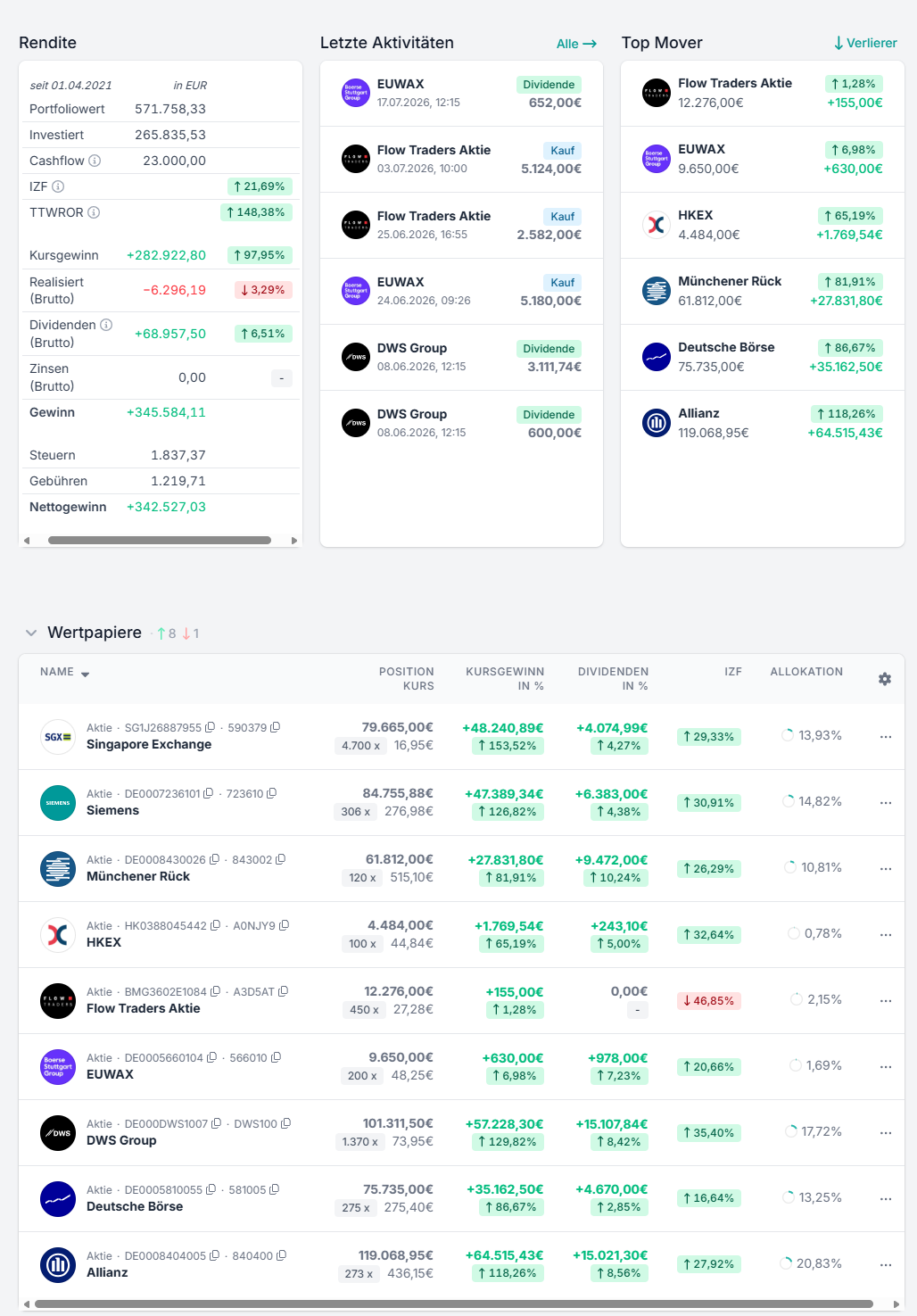Collapse the Wertpapiere section
This screenshot has width=917, height=1316.
pos(31,633)
